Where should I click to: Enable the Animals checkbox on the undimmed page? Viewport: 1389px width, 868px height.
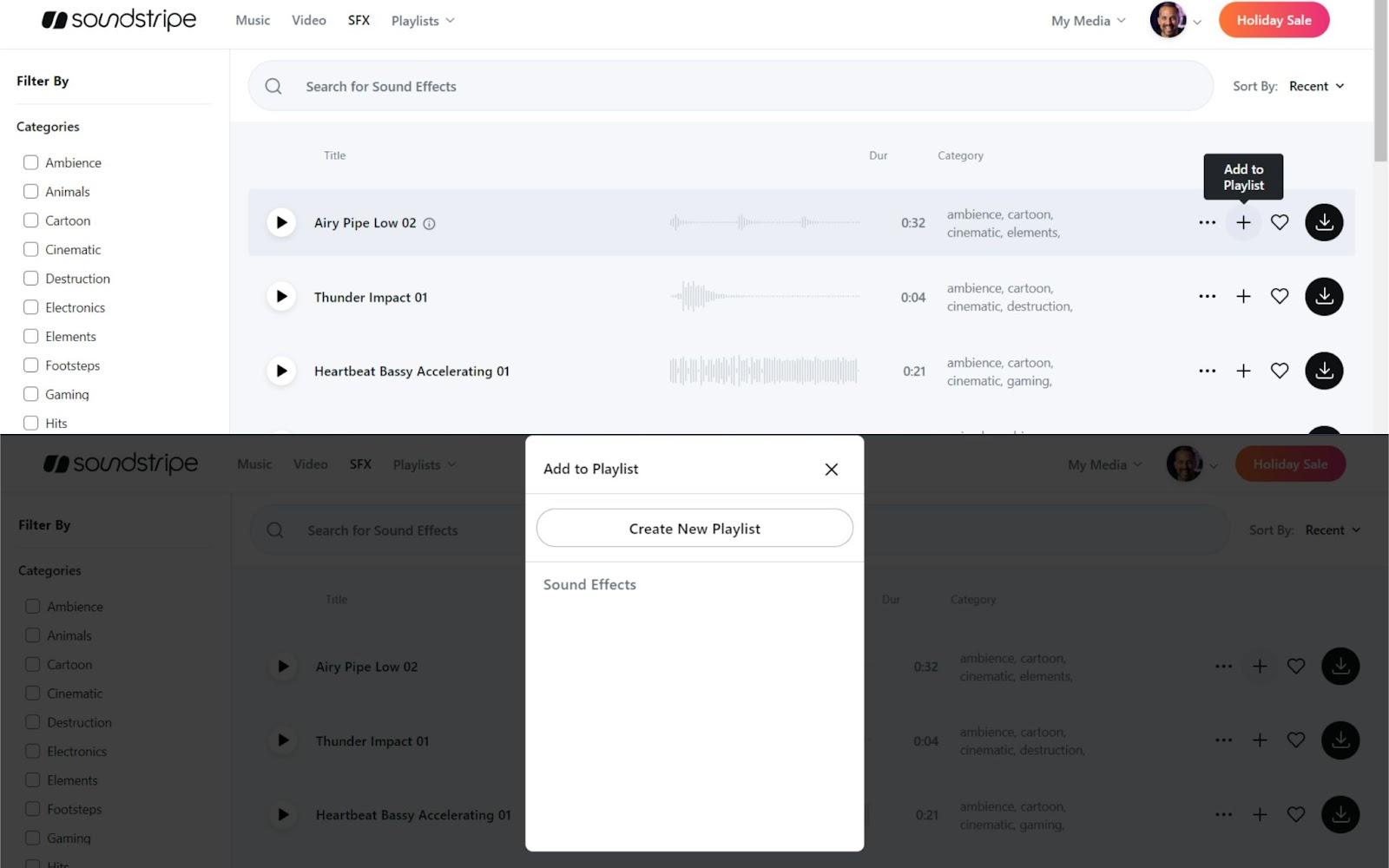[31, 191]
